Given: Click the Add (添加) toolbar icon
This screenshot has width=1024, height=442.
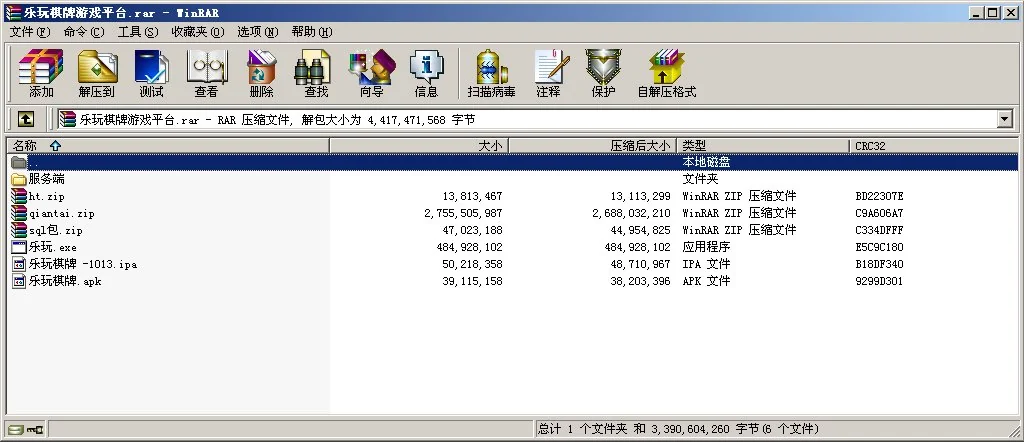Looking at the screenshot, I should click(41, 74).
